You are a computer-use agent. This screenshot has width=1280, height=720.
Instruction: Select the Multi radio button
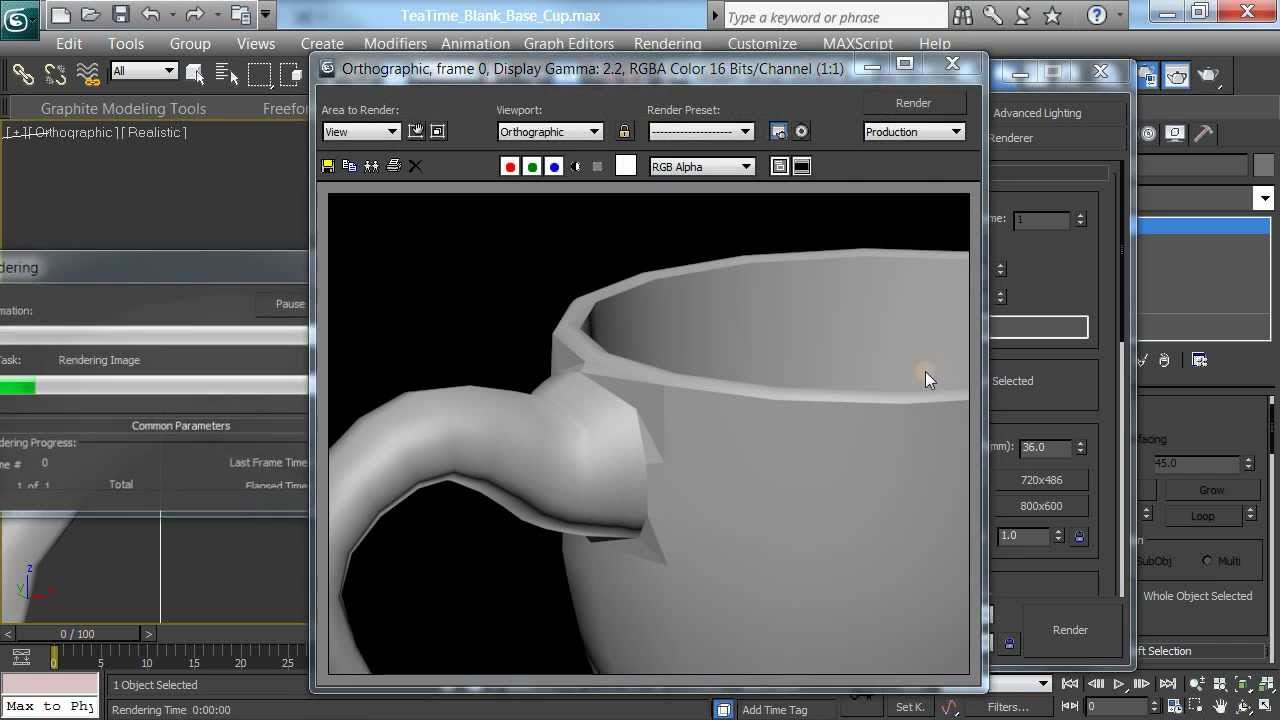1208,561
